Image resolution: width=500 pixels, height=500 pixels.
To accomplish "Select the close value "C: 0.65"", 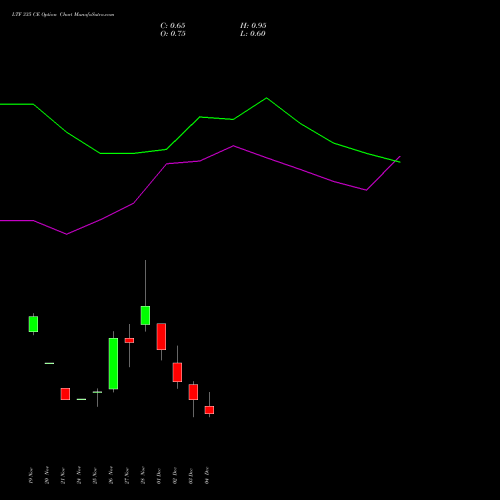I will pyautogui.click(x=173, y=26).
